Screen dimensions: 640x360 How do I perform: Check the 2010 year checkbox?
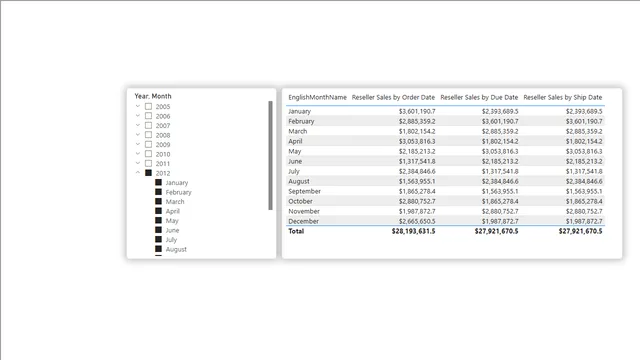click(149, 154)
